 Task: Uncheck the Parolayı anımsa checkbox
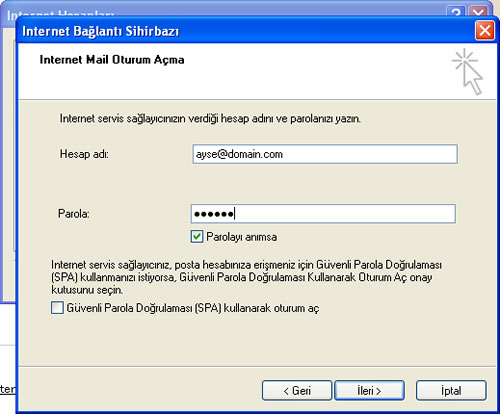(x=197, y=237)
